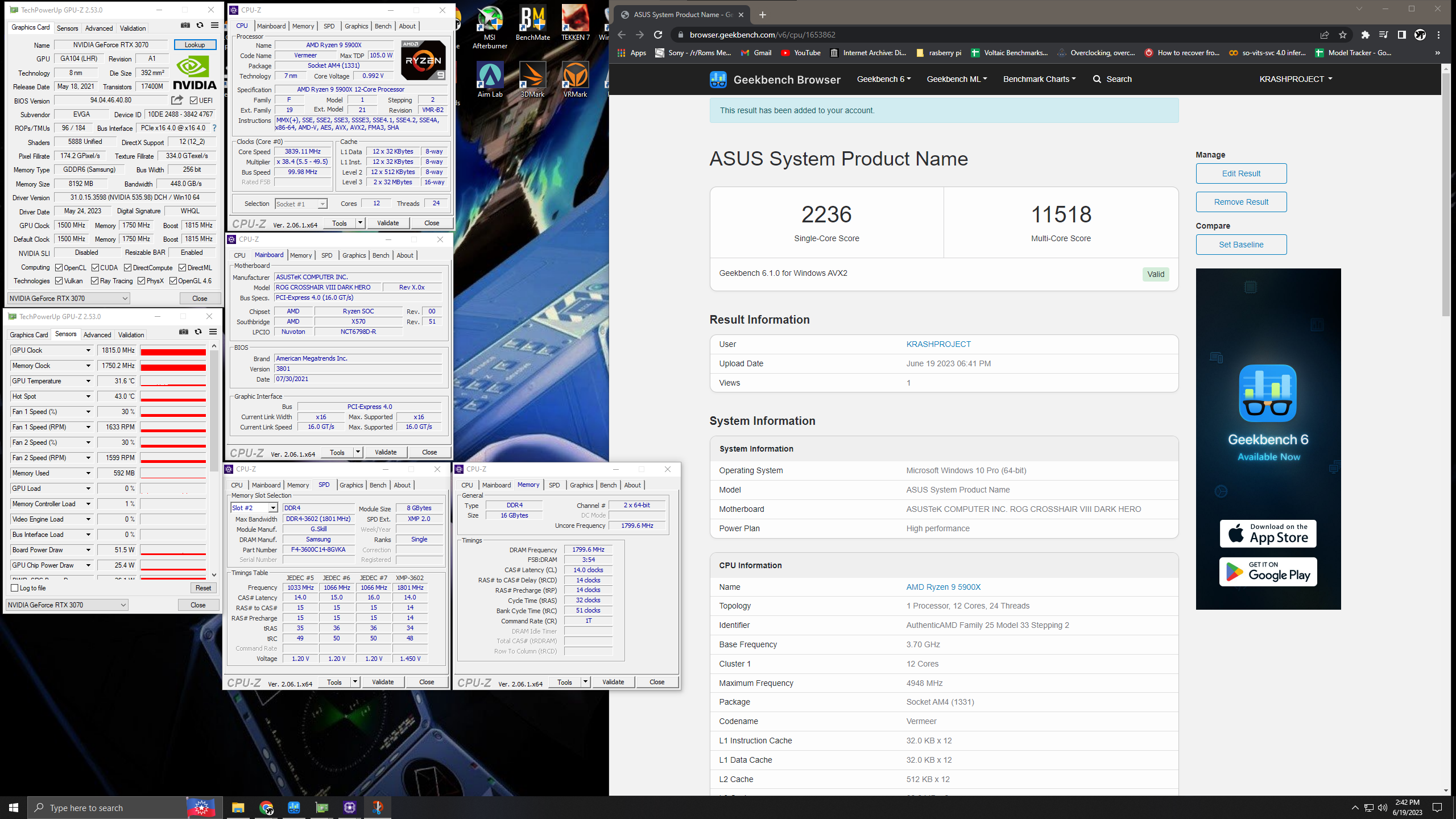Open the Graphics tab in CPU-Z Memory window
Image resolution: width=1456 pixels, height=819 pixels.
point(581,485)
